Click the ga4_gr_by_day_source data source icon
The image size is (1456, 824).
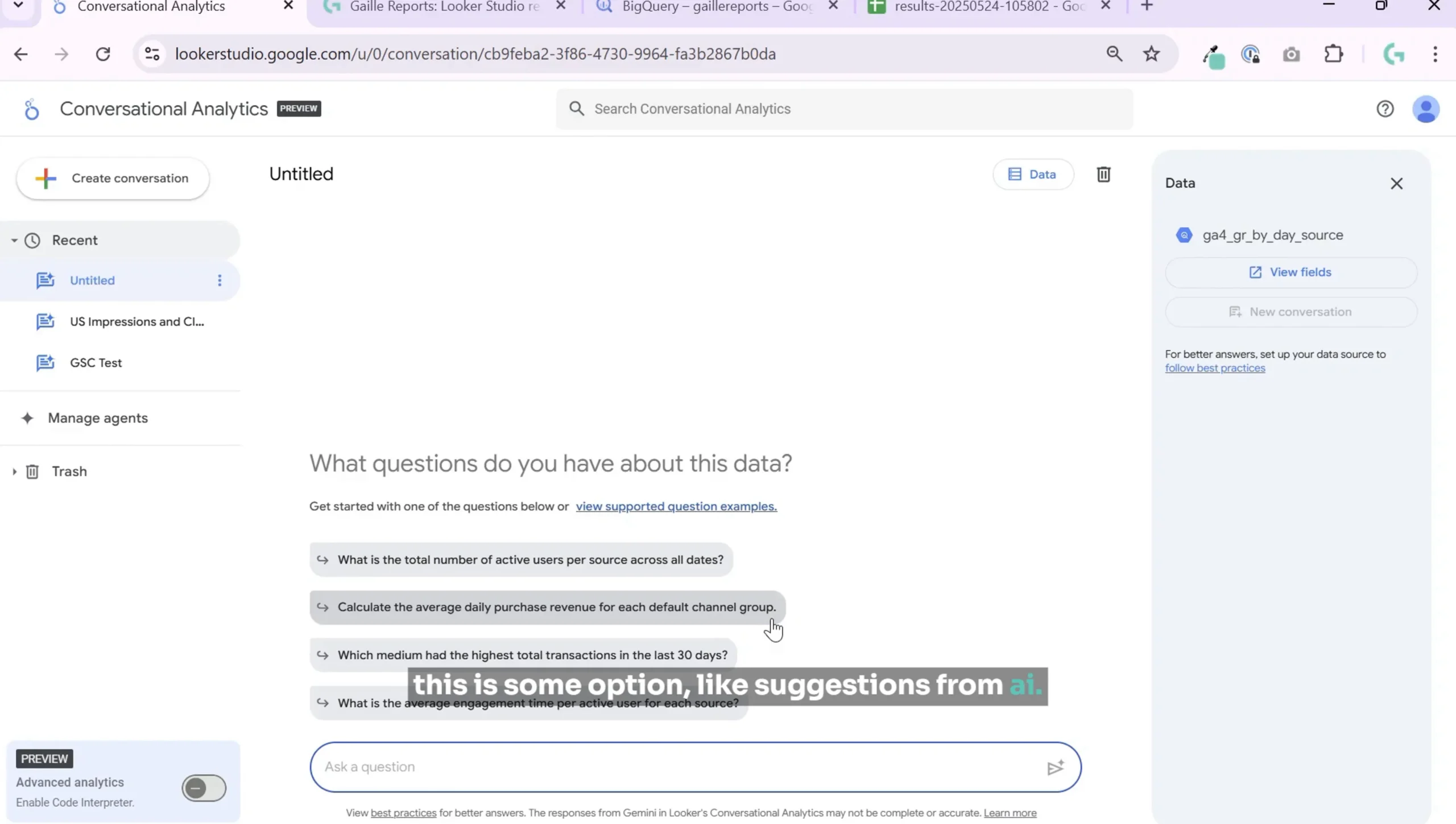click(1184, 235)
